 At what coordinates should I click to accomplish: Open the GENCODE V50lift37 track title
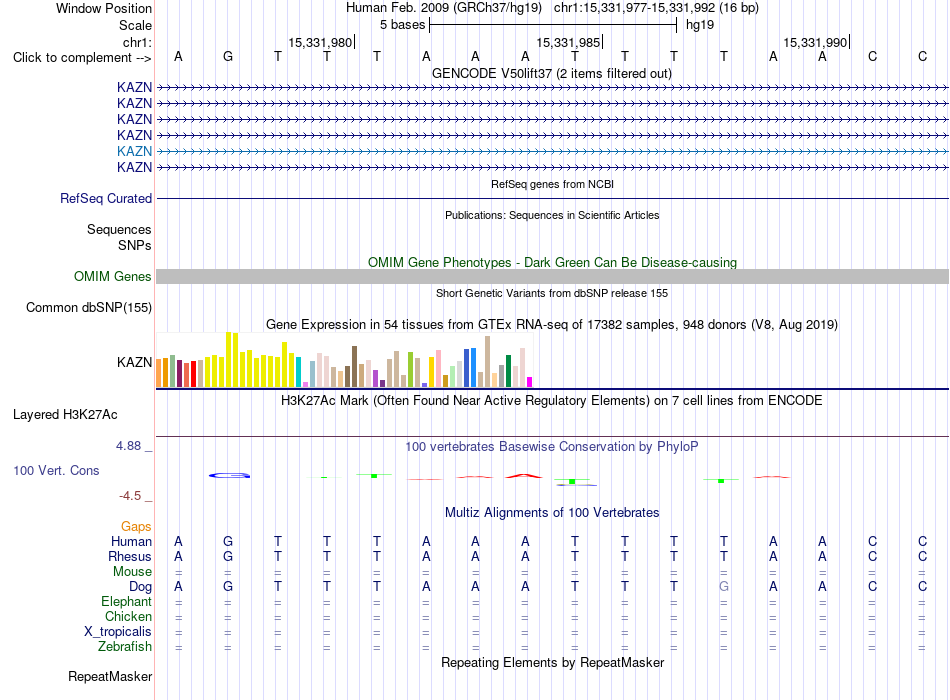click(551, 73)
